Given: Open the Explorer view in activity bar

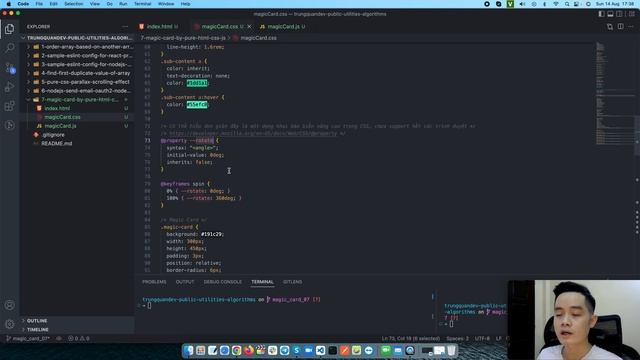Looking at the screenshot, I should 9,29.
